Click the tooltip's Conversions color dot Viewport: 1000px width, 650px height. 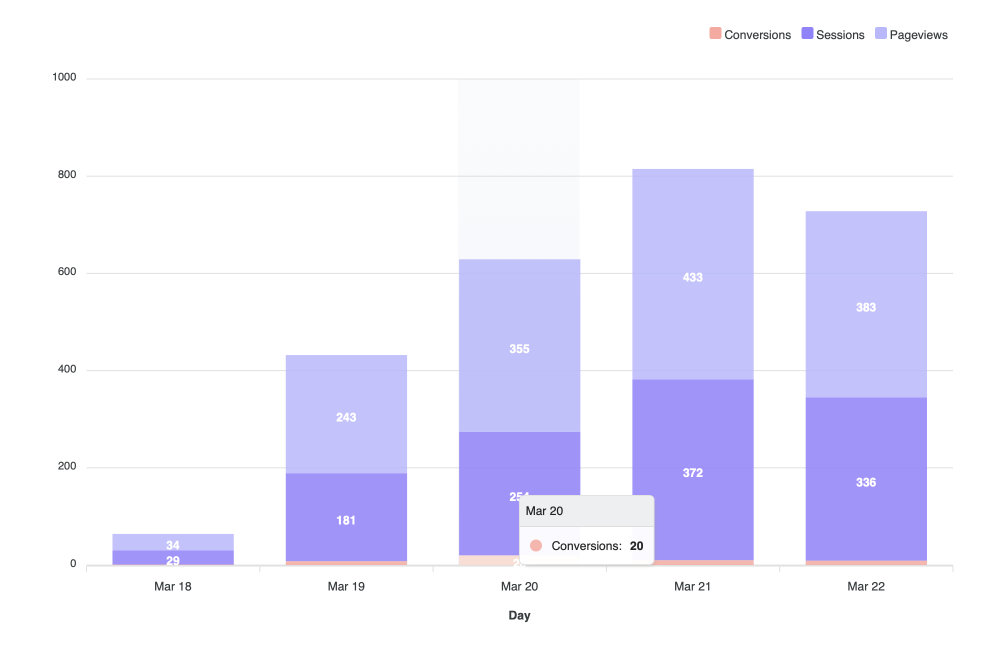coord(536,546)
